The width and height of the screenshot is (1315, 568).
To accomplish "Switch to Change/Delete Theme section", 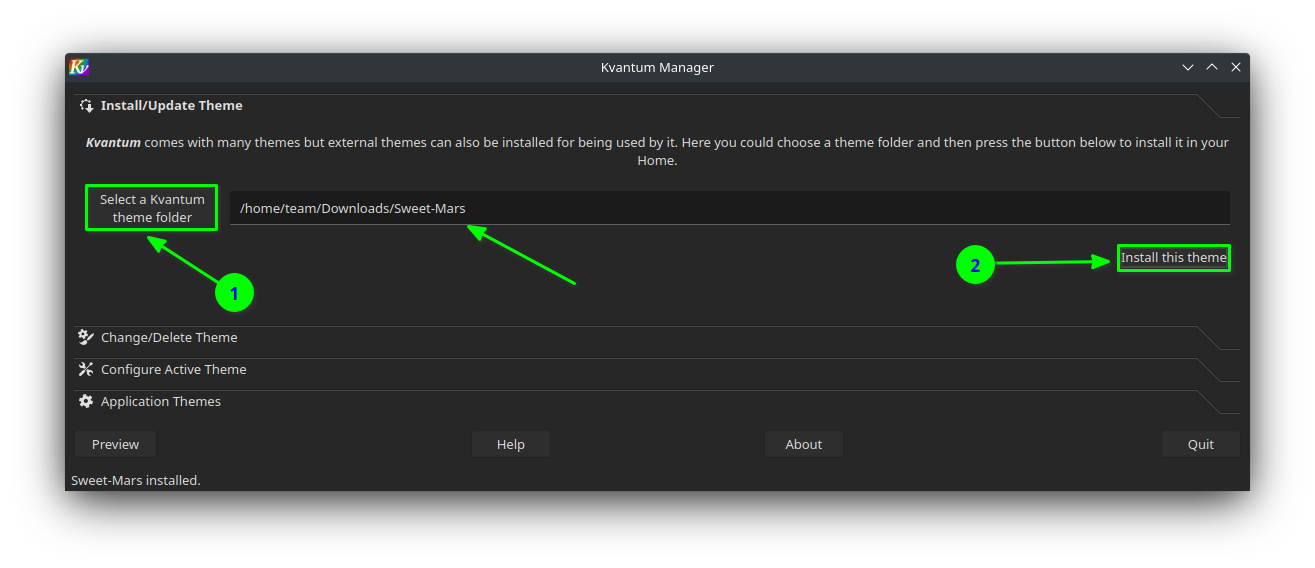I will click(x=657, y=337).
